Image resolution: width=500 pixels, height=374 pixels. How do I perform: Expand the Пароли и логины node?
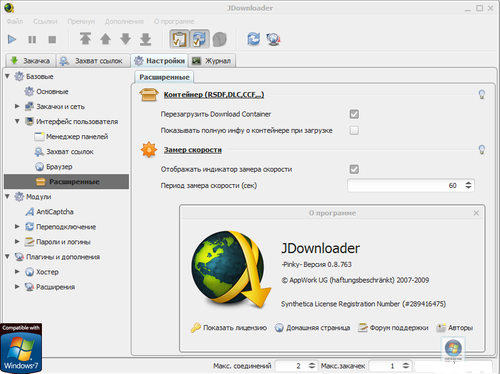tap(17, 242)
